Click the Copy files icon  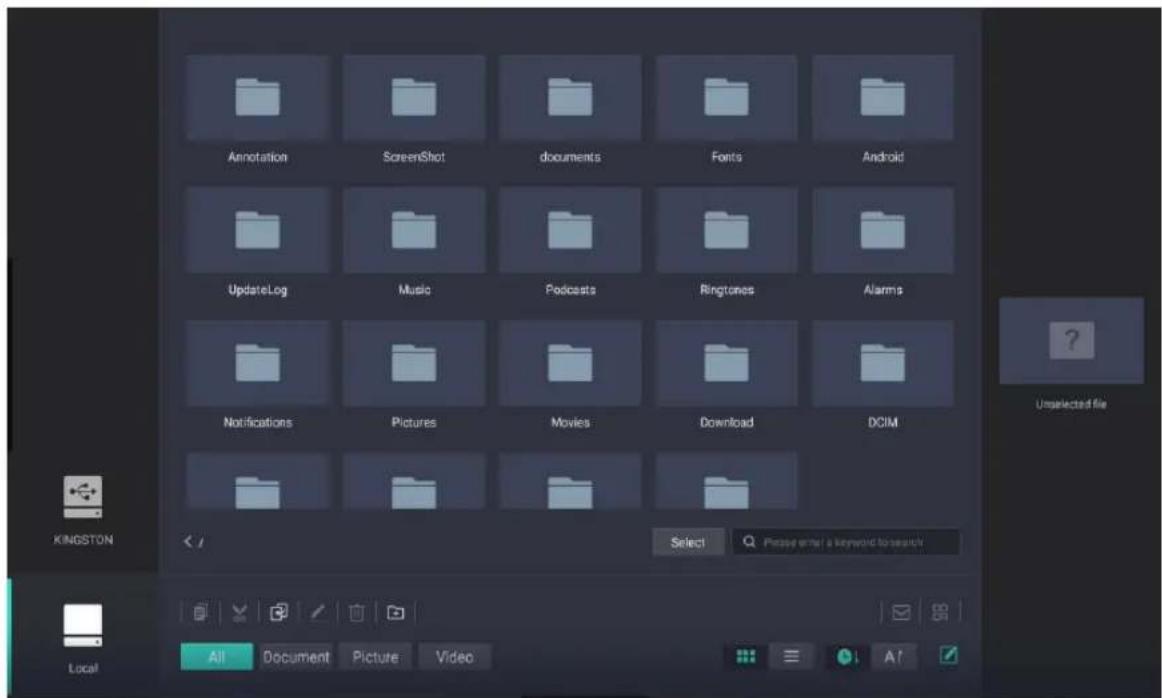[200, 613]
